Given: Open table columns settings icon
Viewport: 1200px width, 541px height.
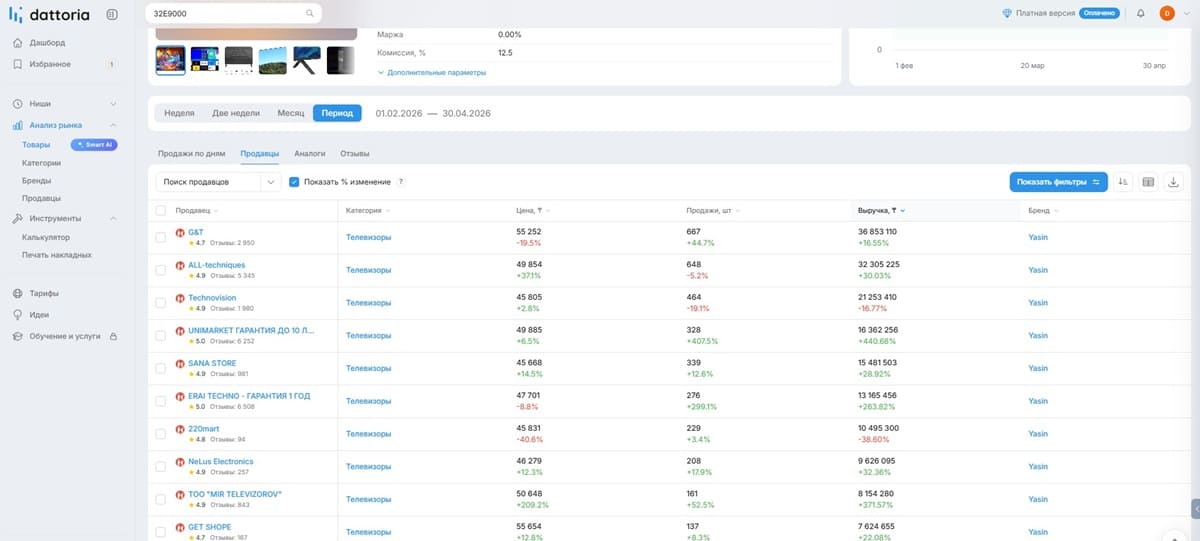Looking at the screenshot, I should click(1148, 182).
